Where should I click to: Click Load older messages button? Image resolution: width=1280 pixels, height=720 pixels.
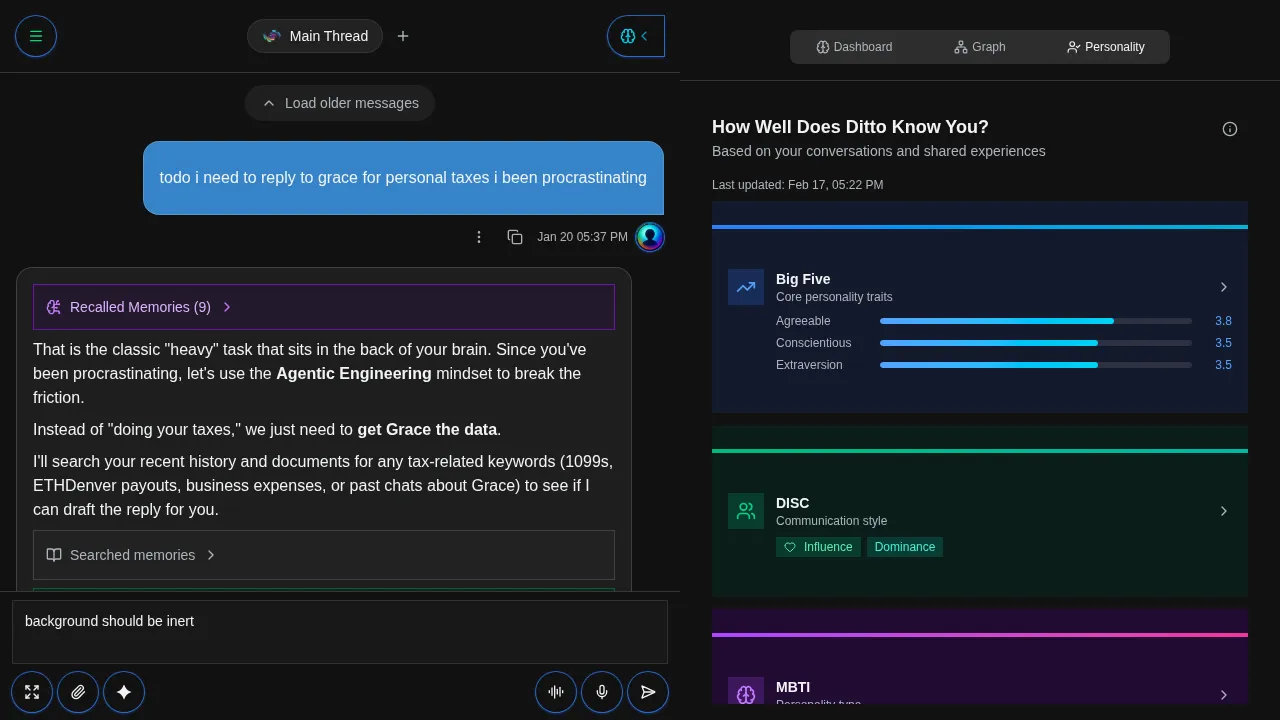[x=340, y=103]
